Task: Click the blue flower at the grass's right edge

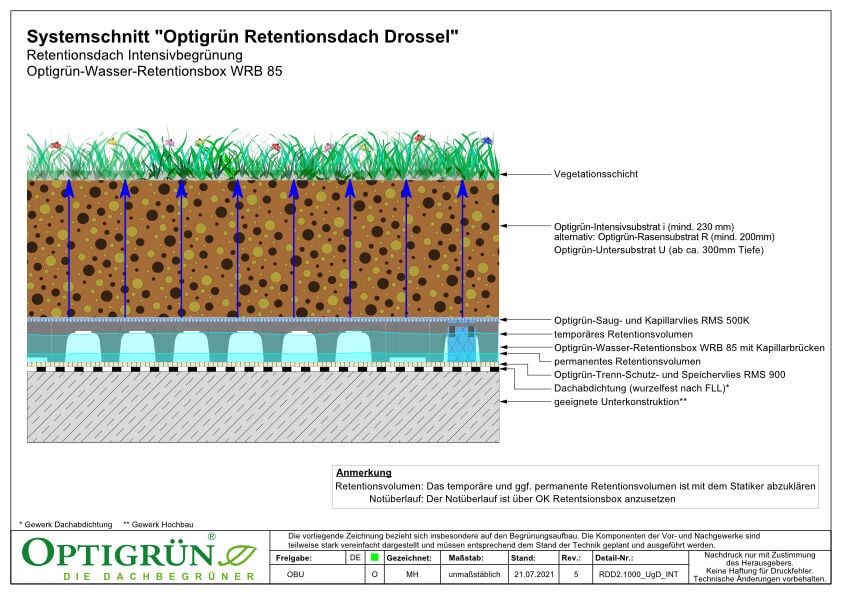Action: (x=487, y=142)
